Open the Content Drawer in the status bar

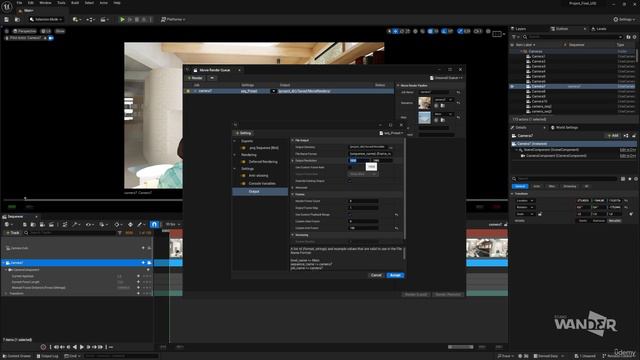tap(17, 356)
